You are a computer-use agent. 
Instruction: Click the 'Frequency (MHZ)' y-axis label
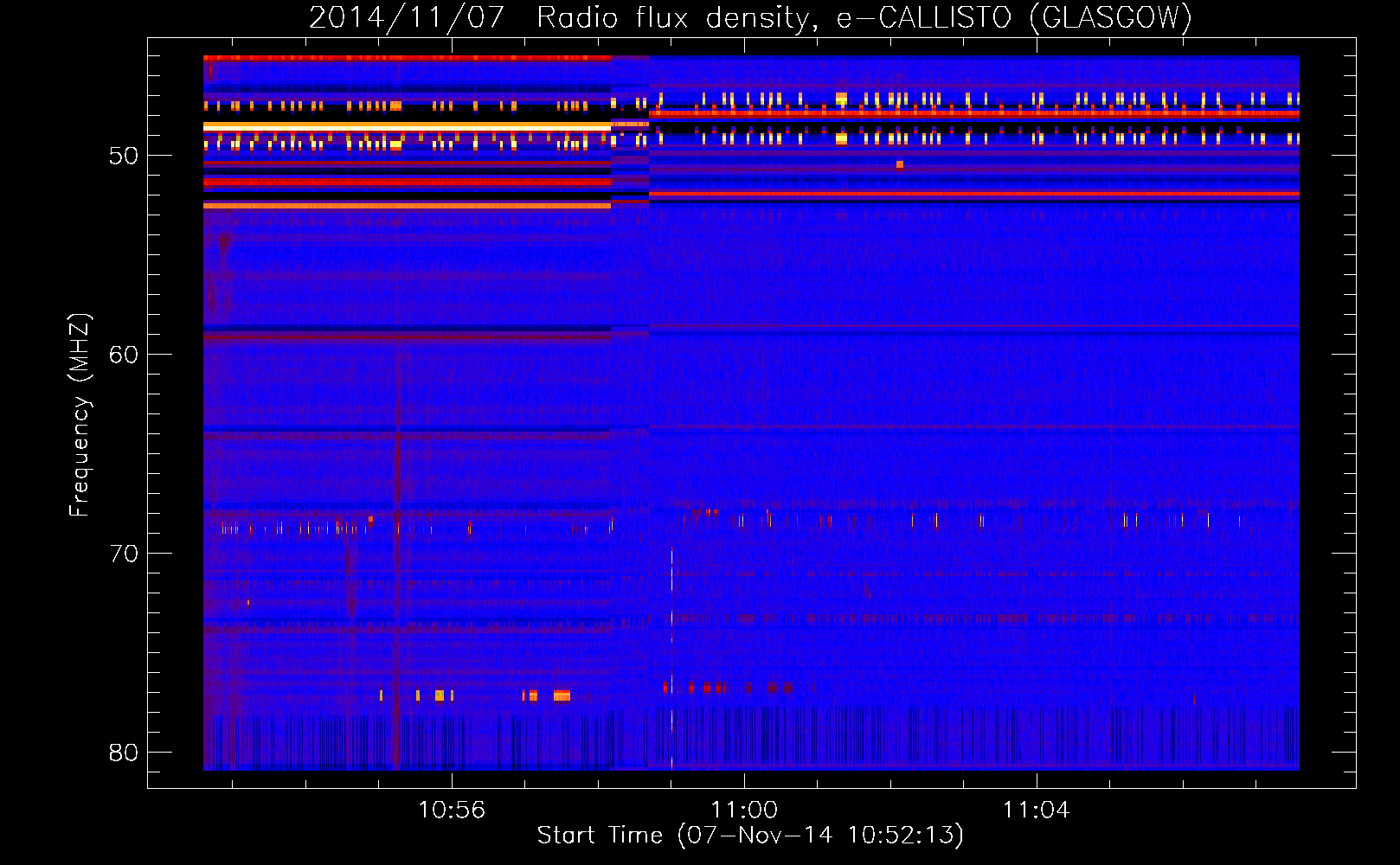pyautogui.click(x=80, y=415)
